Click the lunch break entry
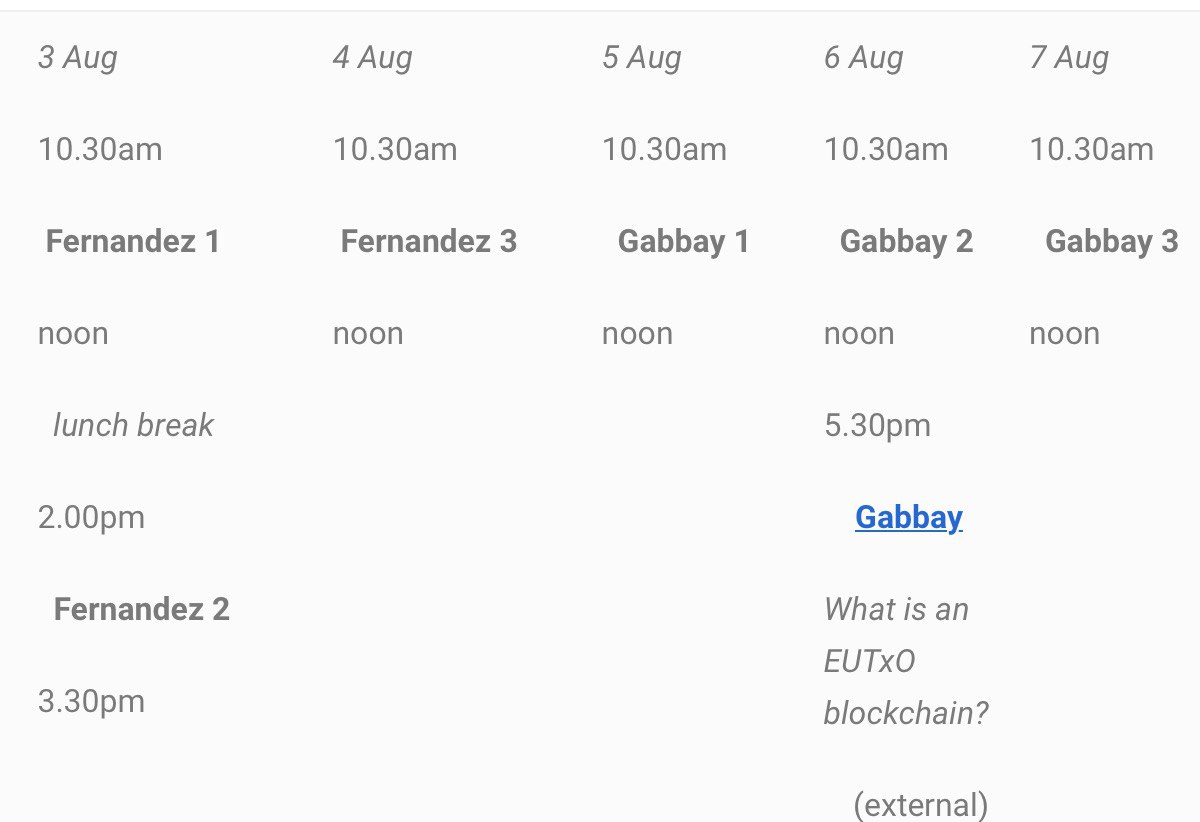The width and height of the screenshot is (1200, 822). (133, 425)
